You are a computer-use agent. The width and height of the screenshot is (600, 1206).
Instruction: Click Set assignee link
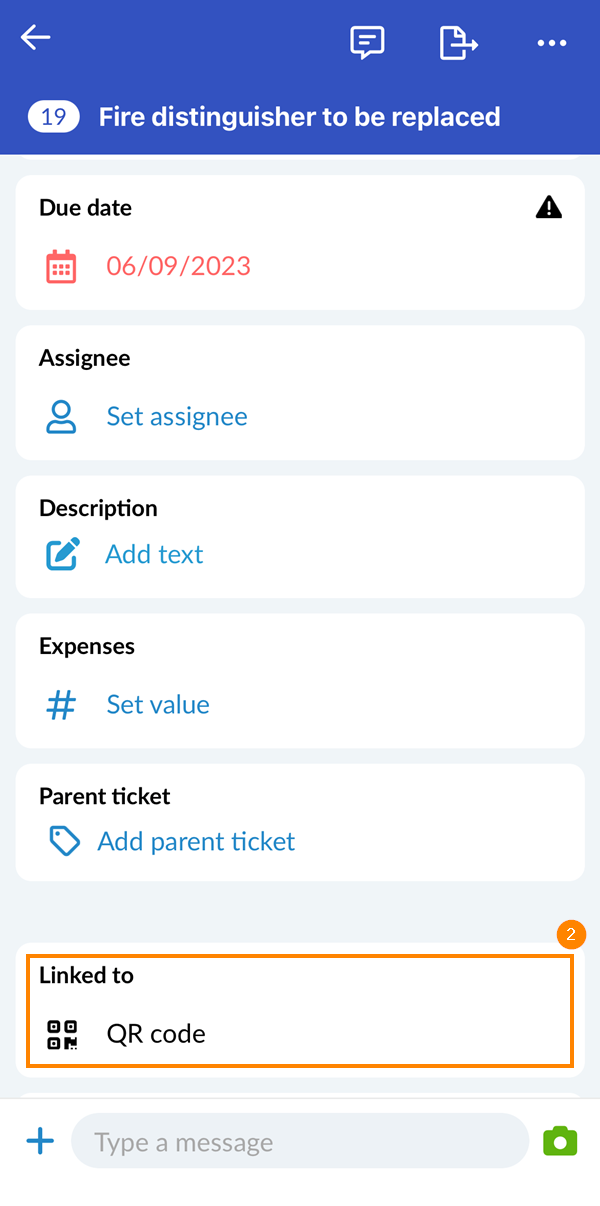coord(177,417)
